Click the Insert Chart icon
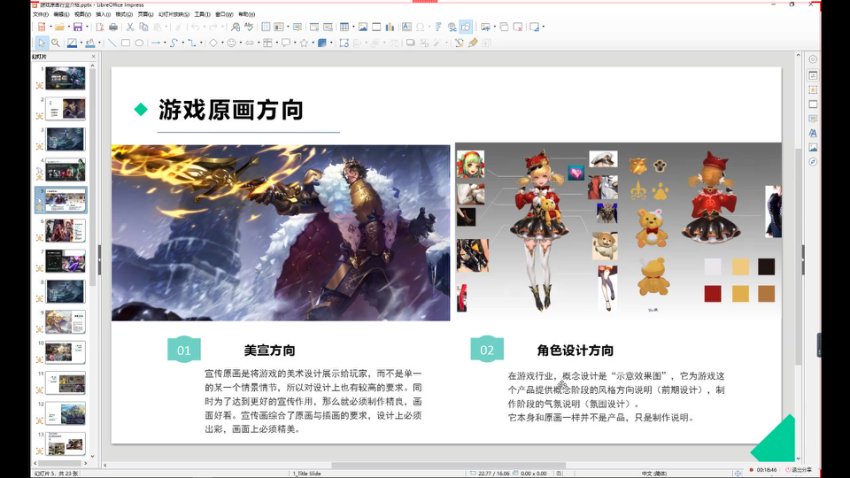Image resolution: width=850 pixels, height=478 pixels. 390,27
